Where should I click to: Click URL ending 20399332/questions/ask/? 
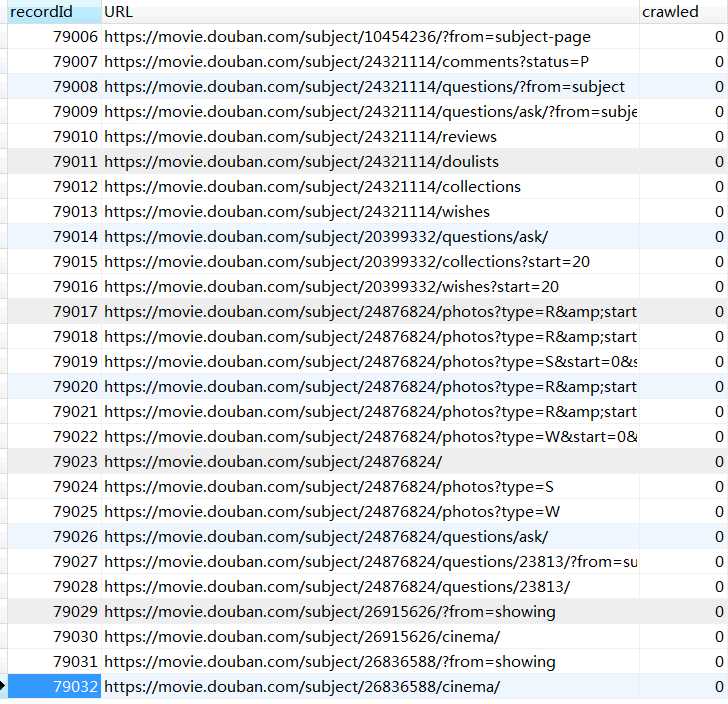[326, 236]
